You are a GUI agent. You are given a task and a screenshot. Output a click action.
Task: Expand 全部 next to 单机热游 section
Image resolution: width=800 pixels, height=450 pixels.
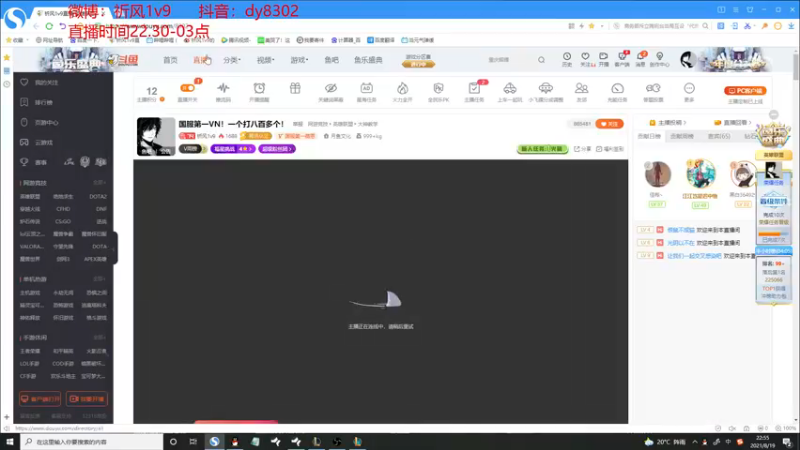click(99, 279)
